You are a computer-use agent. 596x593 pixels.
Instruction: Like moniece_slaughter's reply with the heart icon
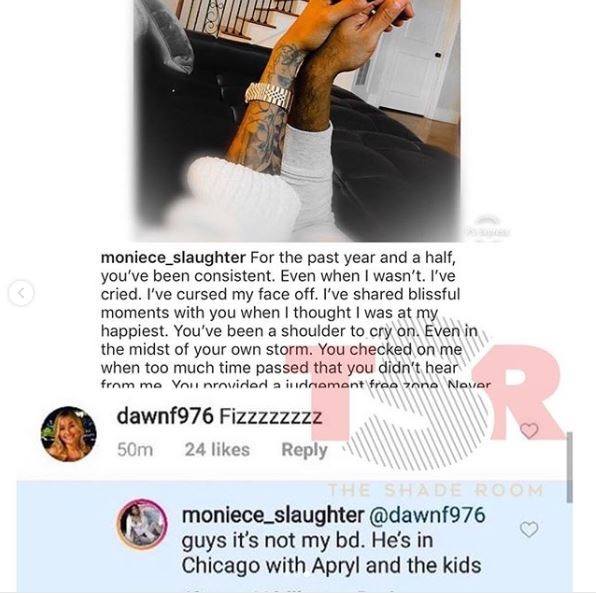[529, 529]
